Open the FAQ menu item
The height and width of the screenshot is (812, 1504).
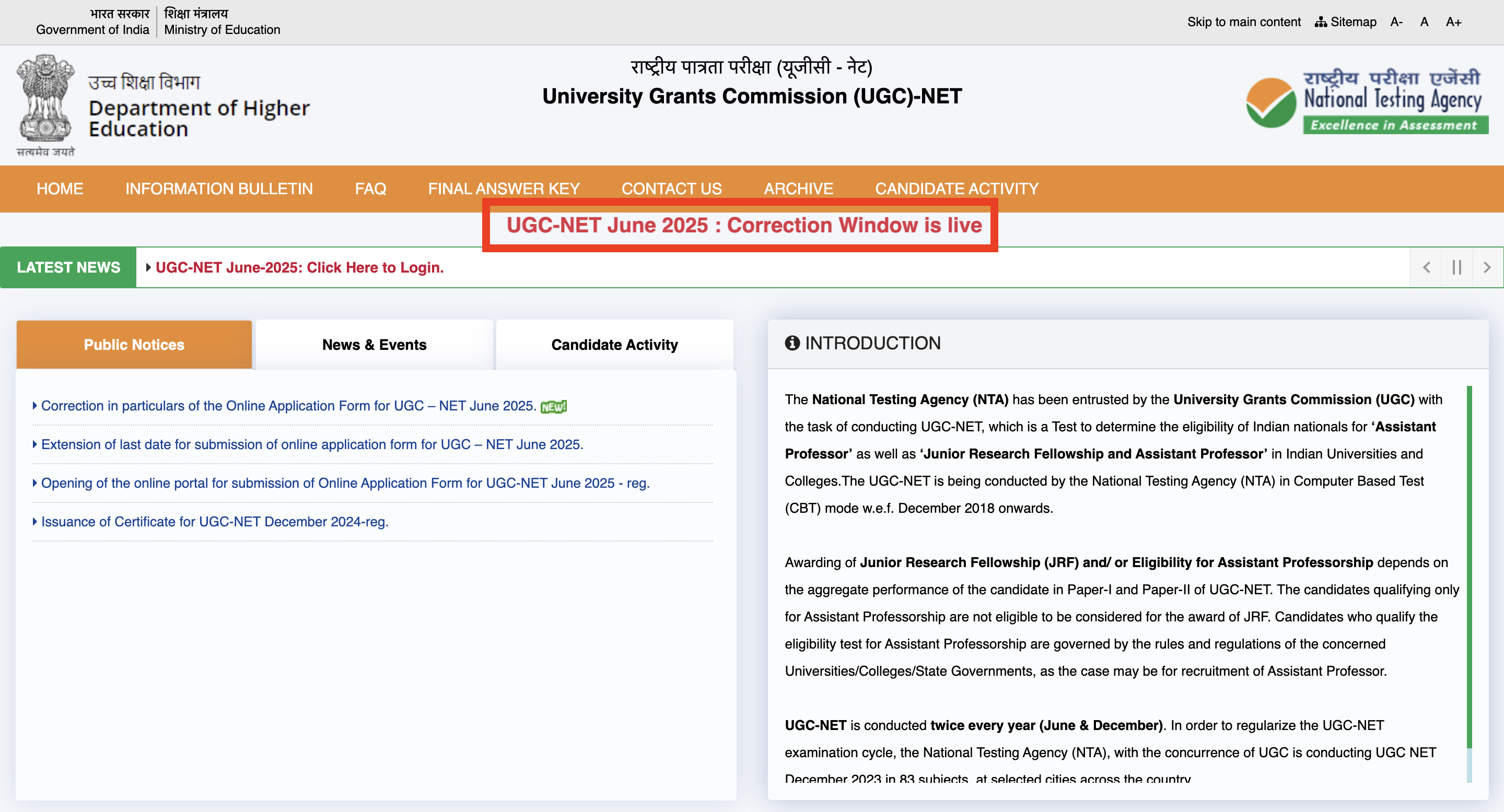[370, 189]
